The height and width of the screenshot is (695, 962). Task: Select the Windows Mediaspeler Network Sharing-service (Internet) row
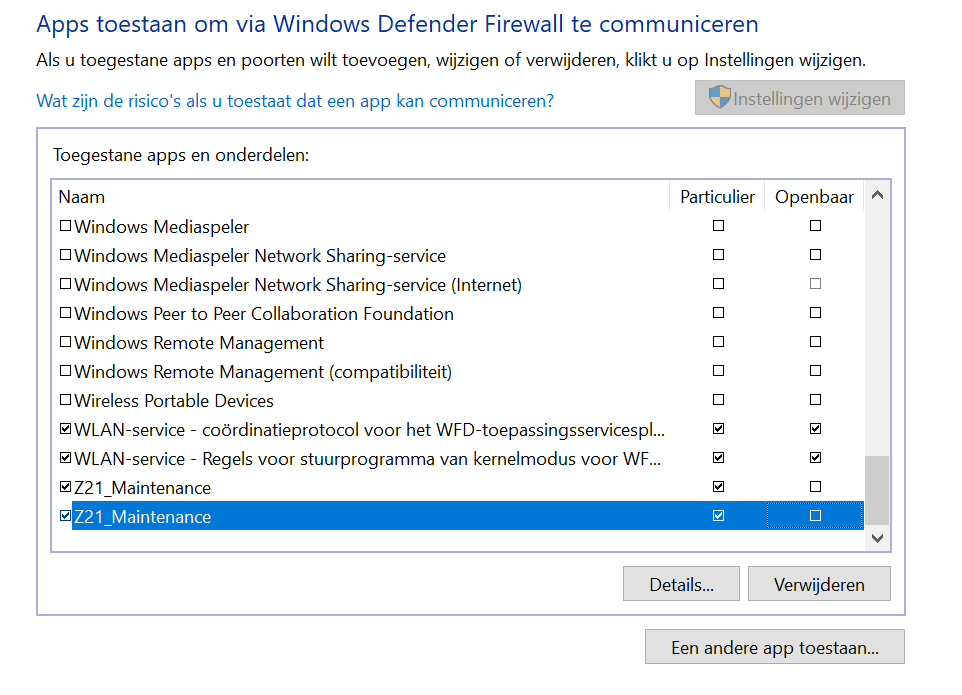tap(458, 285)
